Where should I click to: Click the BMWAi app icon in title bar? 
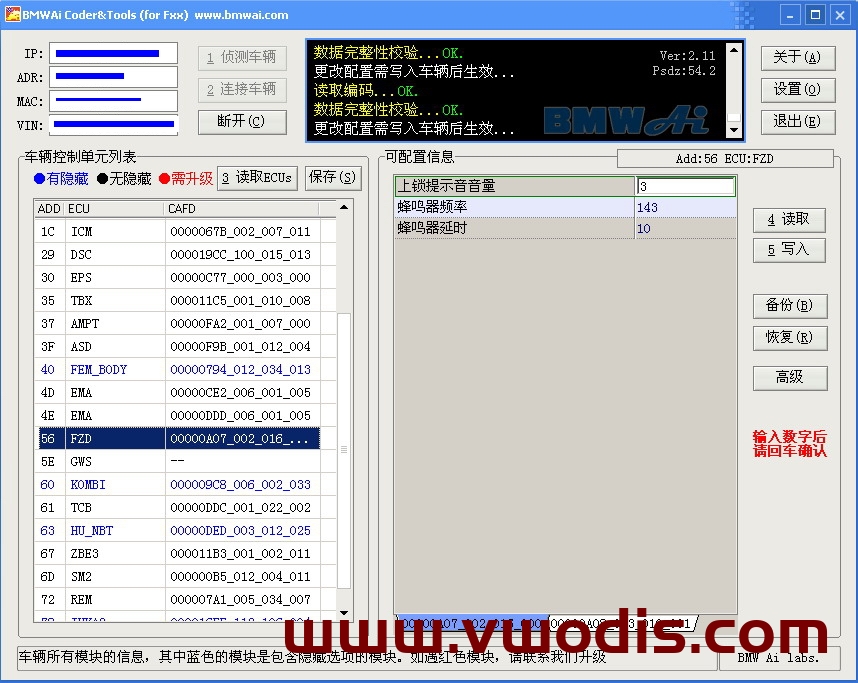click(12, 15)
